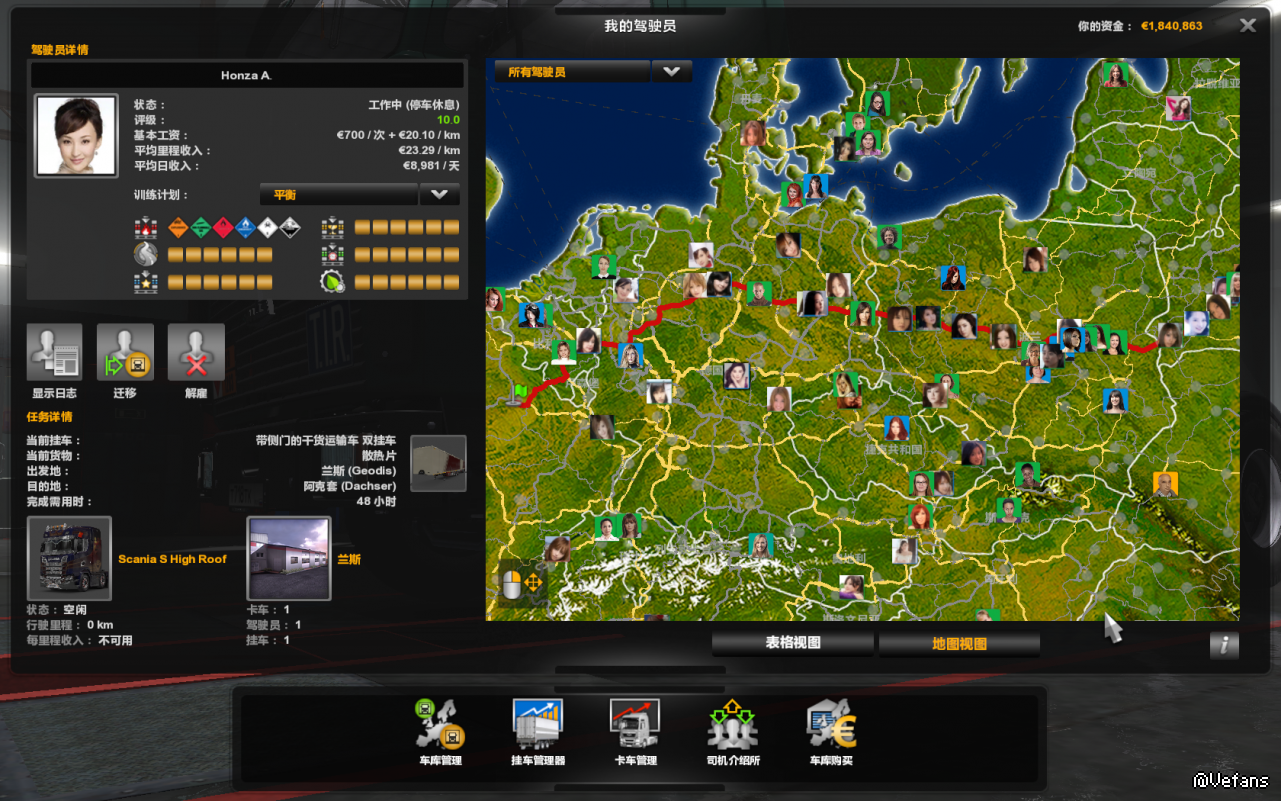Expand the 所有驾驶员 driver filter dropdown
Viewport: 1281px width, 801px height.
tap(671, 72)
